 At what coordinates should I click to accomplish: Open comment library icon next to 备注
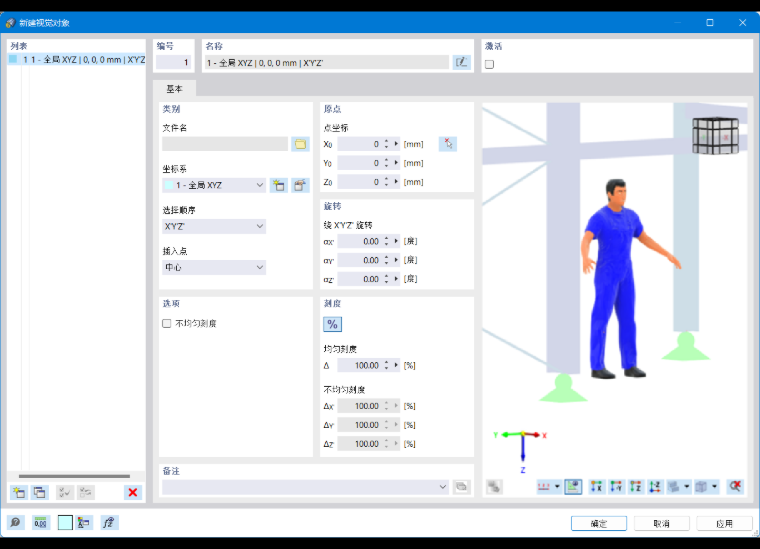(461, 486)
